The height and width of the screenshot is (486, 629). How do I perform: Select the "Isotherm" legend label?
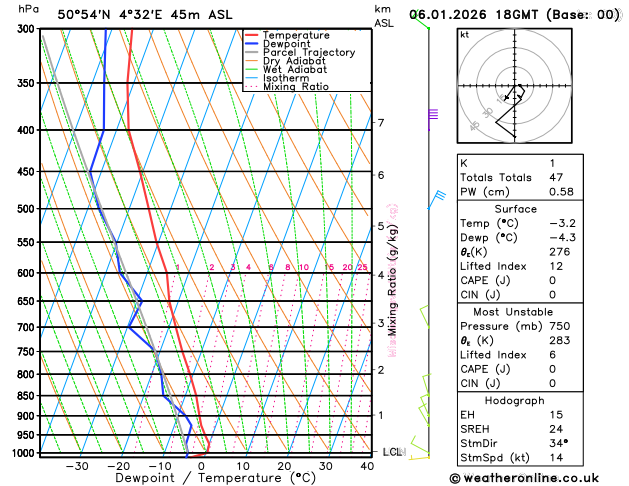(286, 78)
